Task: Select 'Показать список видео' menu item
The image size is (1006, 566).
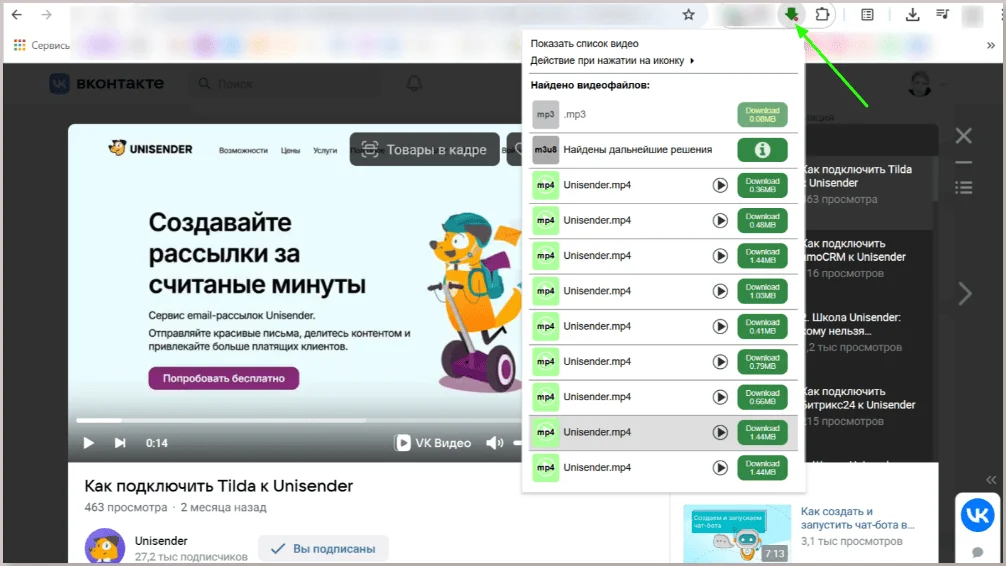Action: click(584, 44)
